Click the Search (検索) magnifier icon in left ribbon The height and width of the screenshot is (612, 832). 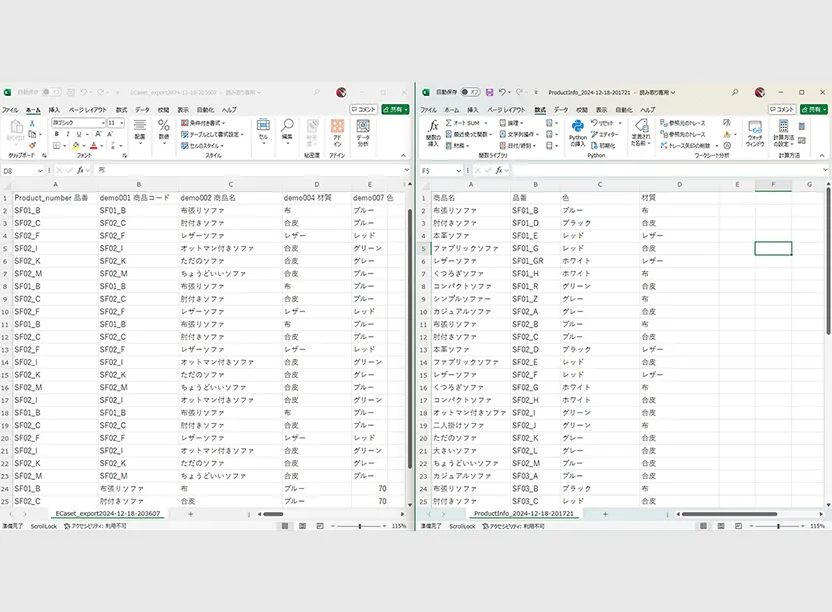[287, 127]
